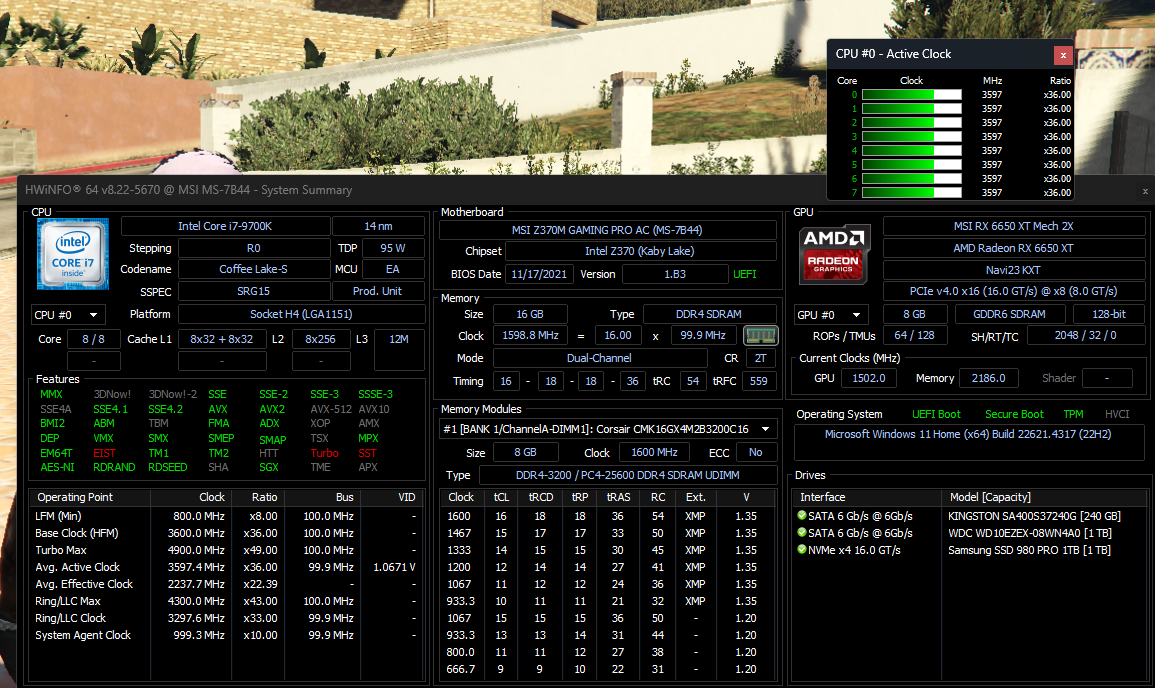Click the red EIST feature label
This screenshot has width=1155, height=688.
(105, 453)
